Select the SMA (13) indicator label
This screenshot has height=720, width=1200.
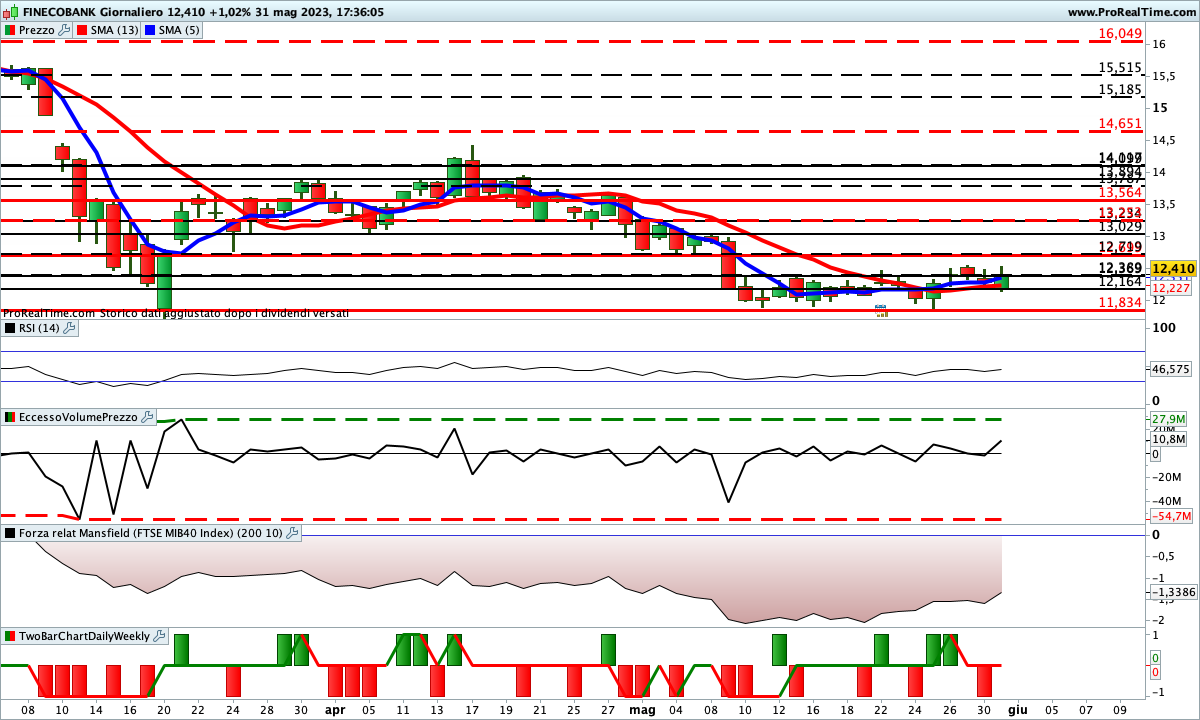[114, 30]
